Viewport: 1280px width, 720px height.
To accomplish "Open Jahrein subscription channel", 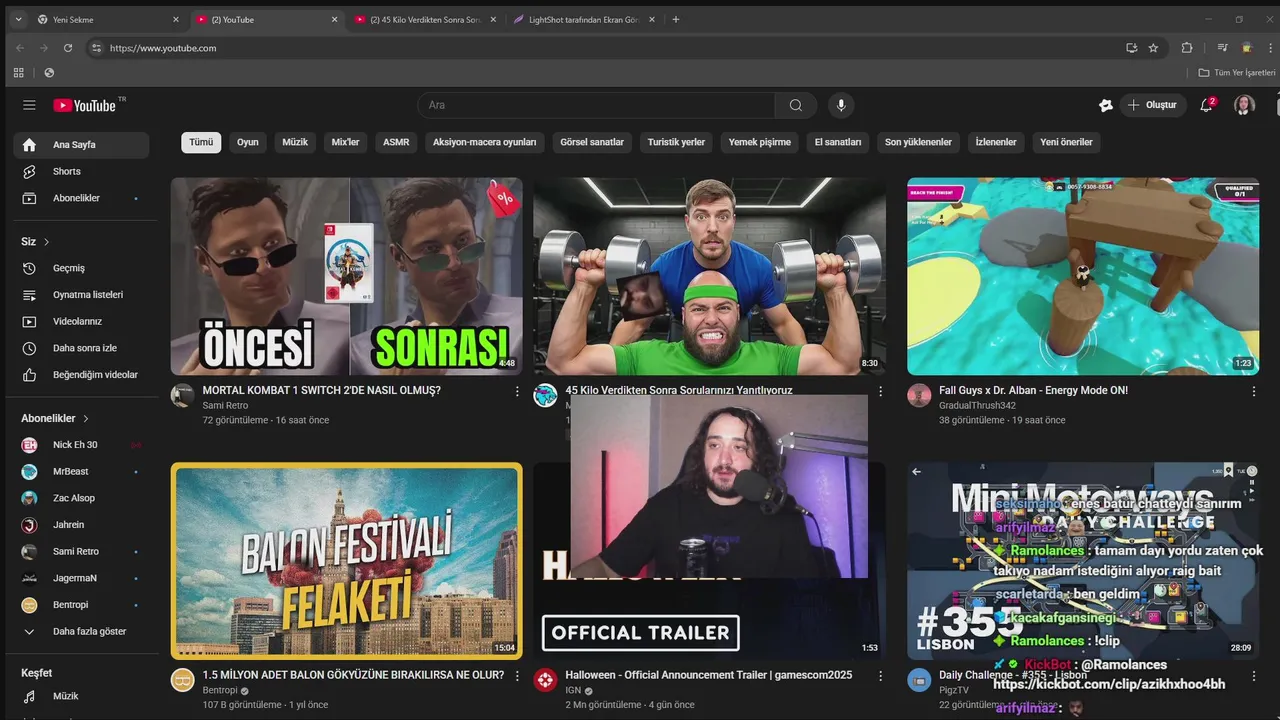I will click(x=81, y=525).
